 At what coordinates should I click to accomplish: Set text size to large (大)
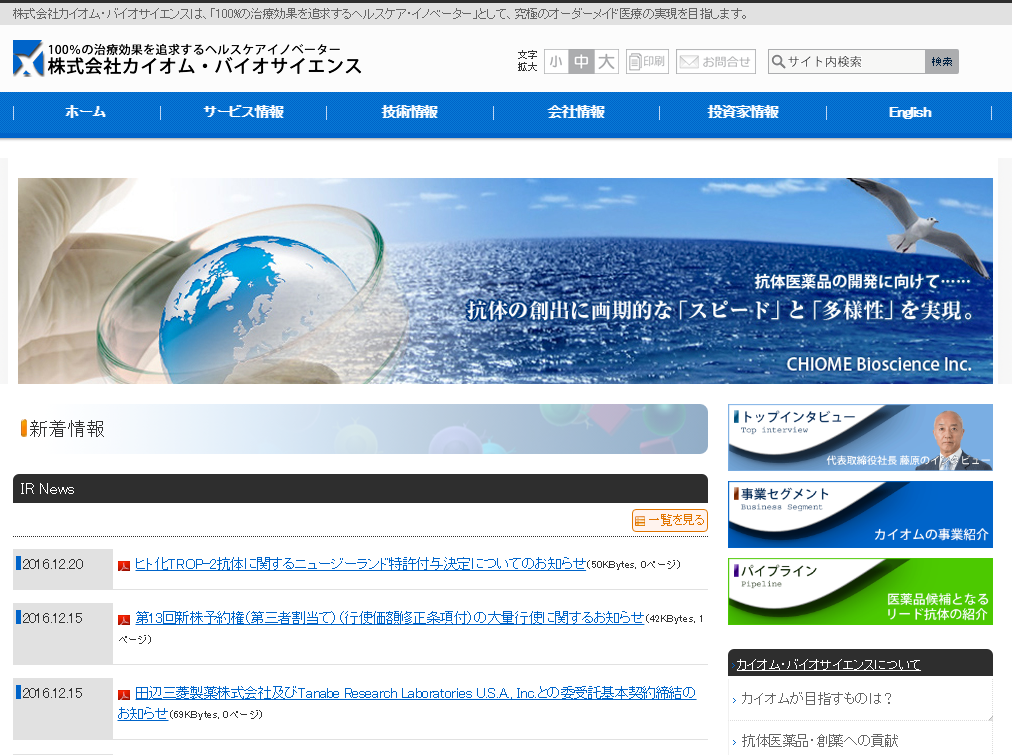[x=606, y=61]
